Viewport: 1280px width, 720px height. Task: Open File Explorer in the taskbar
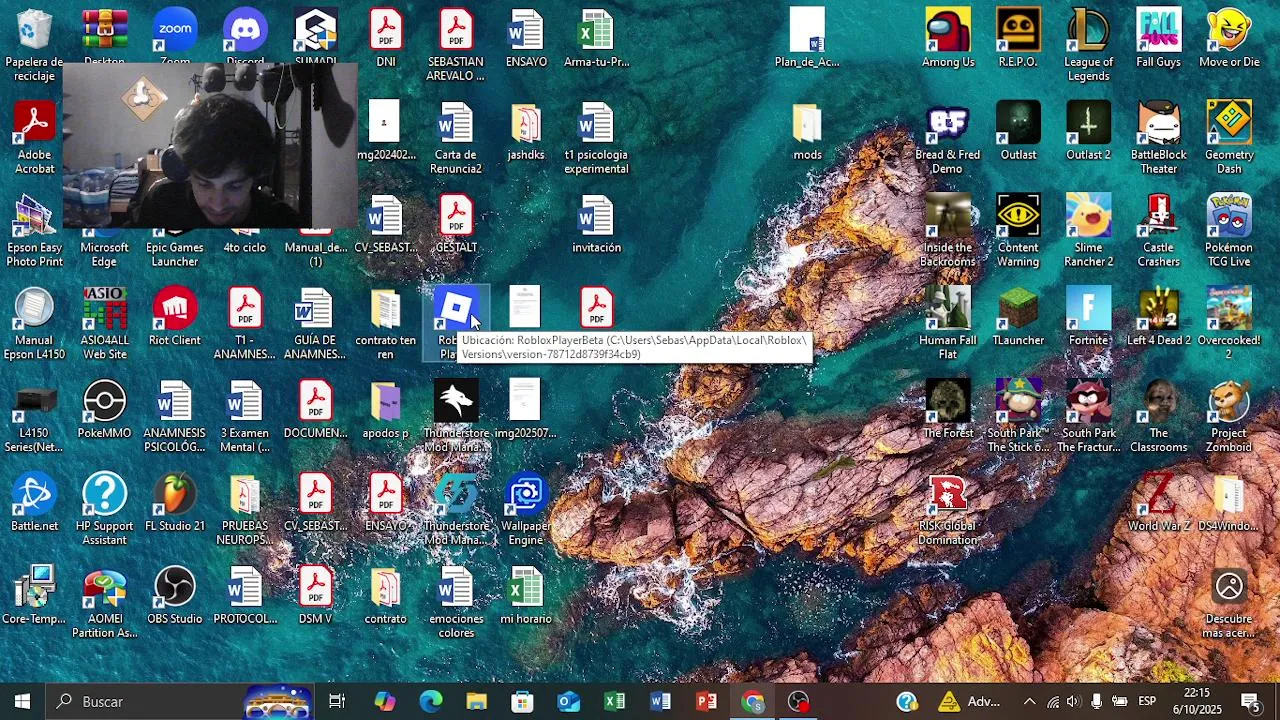[476, 701]
